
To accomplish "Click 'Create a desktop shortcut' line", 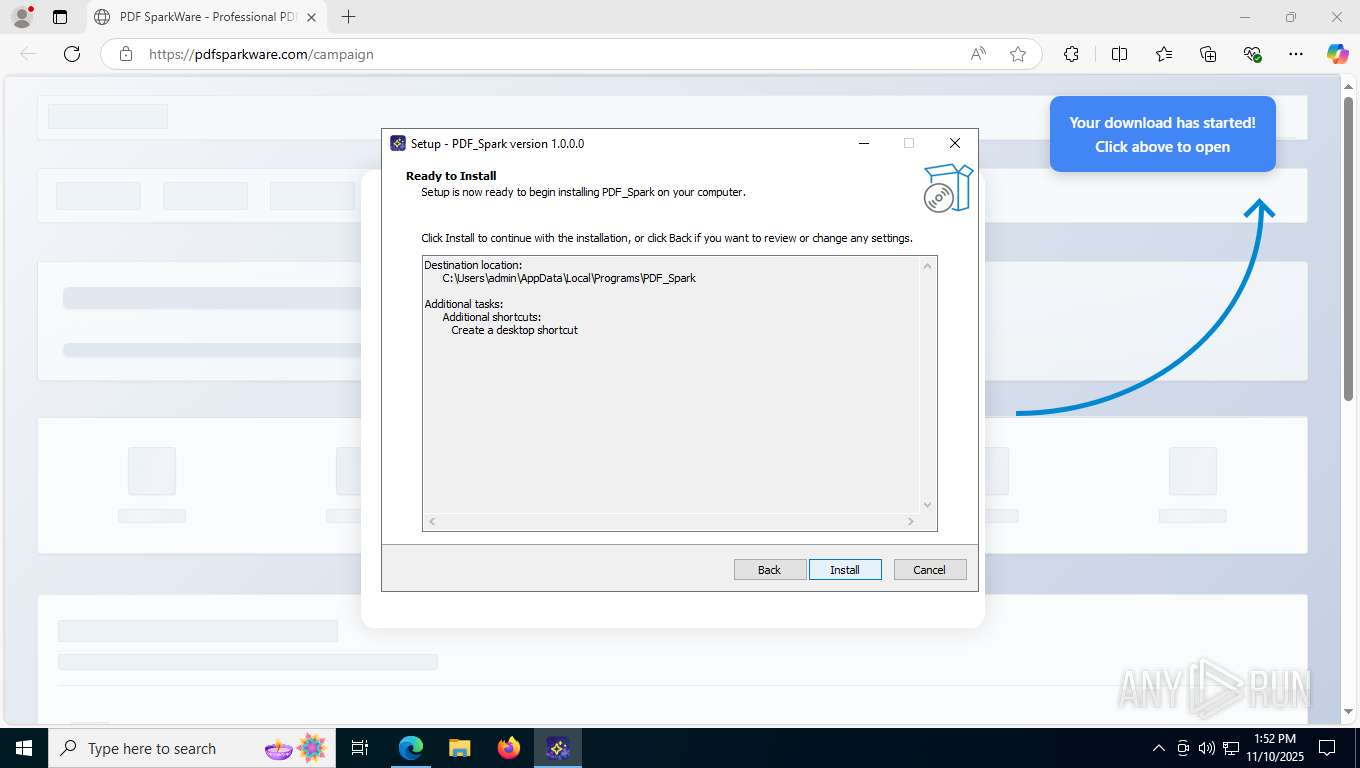I will click(514, 330).
